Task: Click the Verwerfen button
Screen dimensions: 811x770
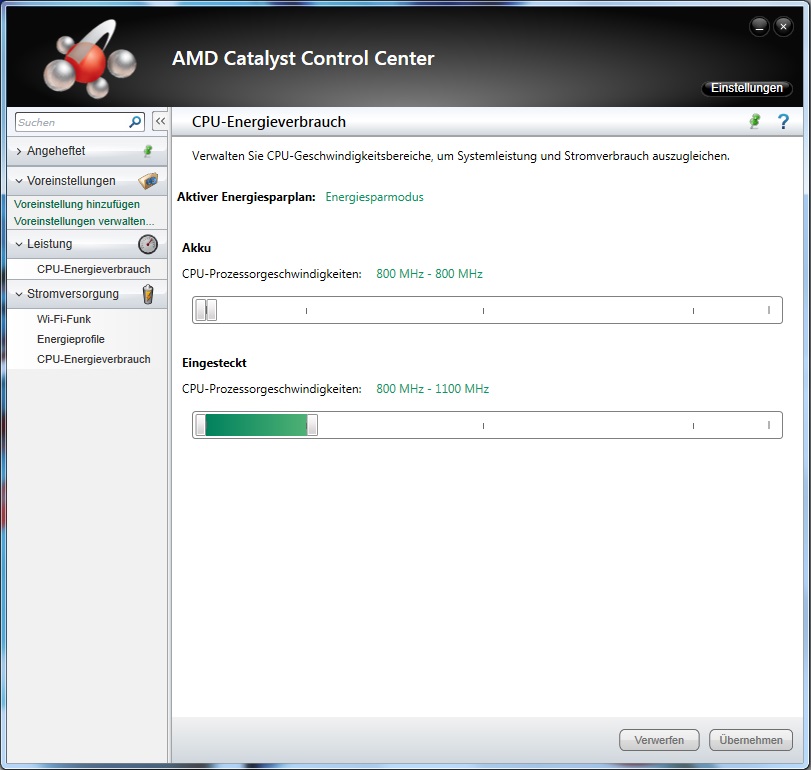Action: (659, 740)
